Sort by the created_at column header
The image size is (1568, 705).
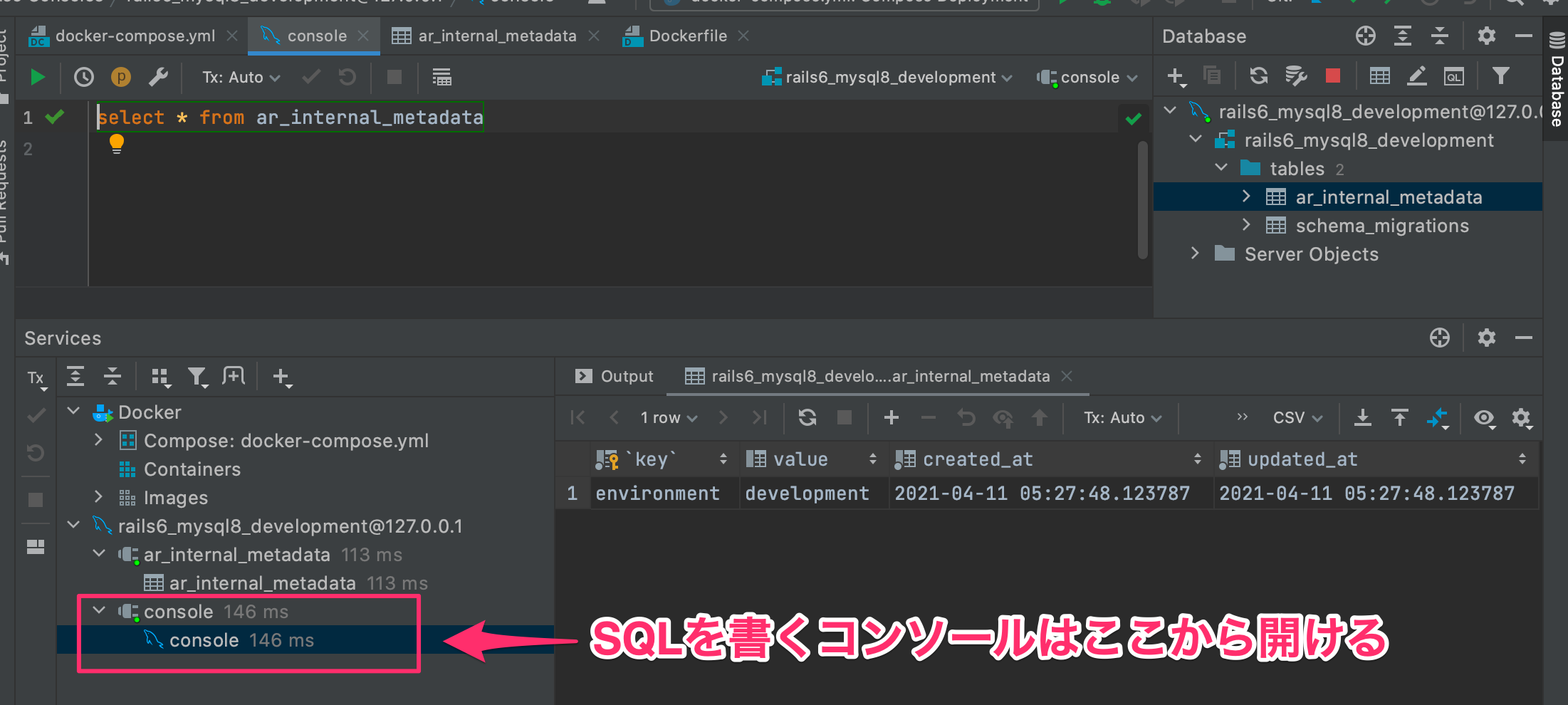click(x=977, y=459)
